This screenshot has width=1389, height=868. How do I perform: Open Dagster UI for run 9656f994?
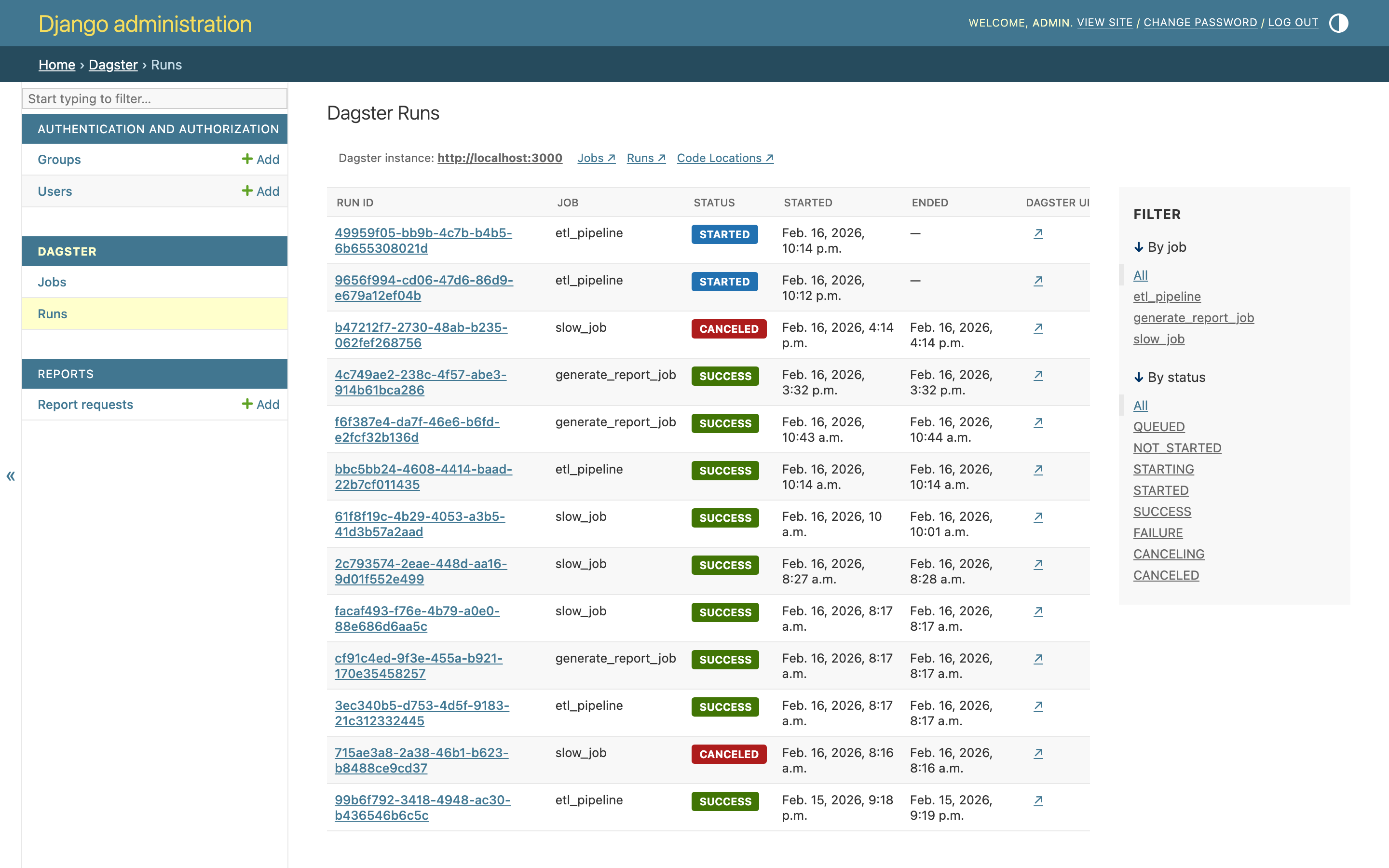[x=1038, y=280]
